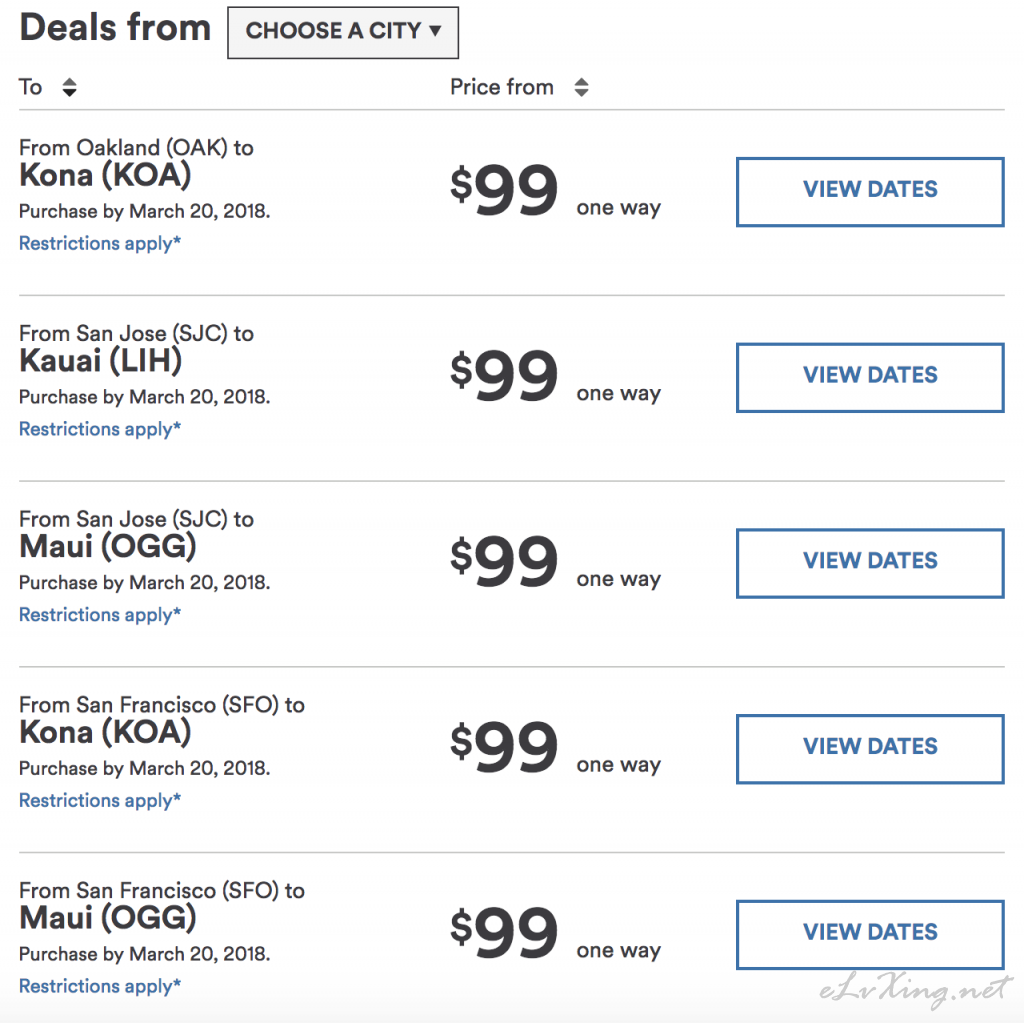View dates for San Jose to Kauai
This screenshot has height=1023, width=1024.
coord(870,377)
